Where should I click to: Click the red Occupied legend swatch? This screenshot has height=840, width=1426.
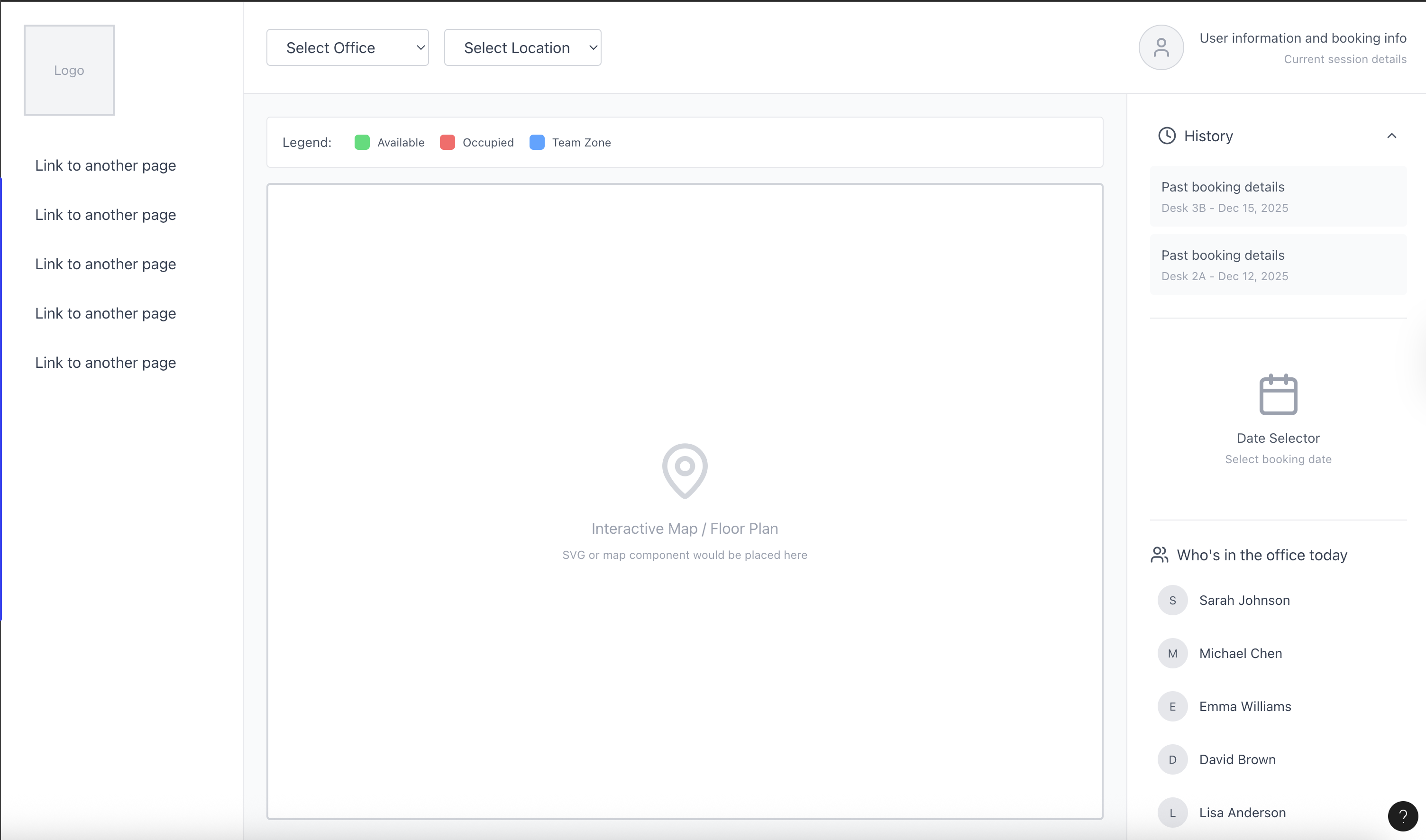(447, 143)
